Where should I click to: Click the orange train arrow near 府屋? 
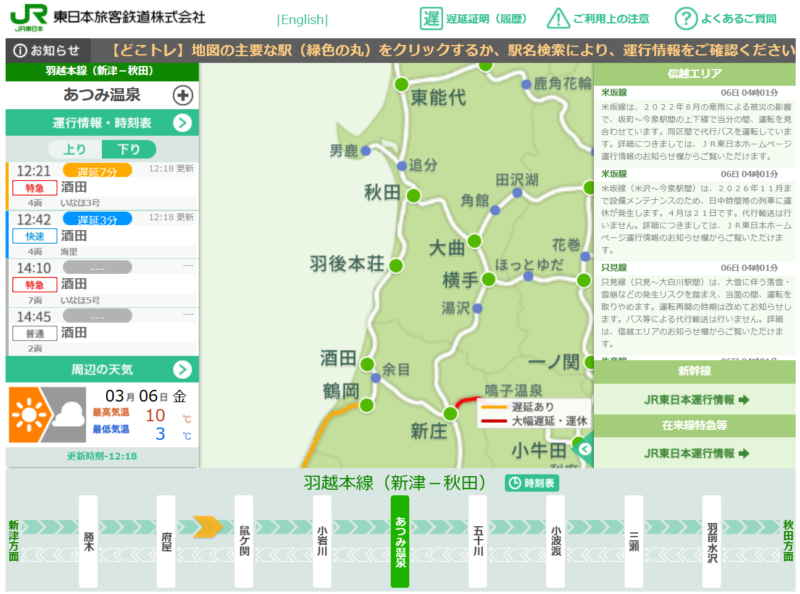[x=207, y=524]
